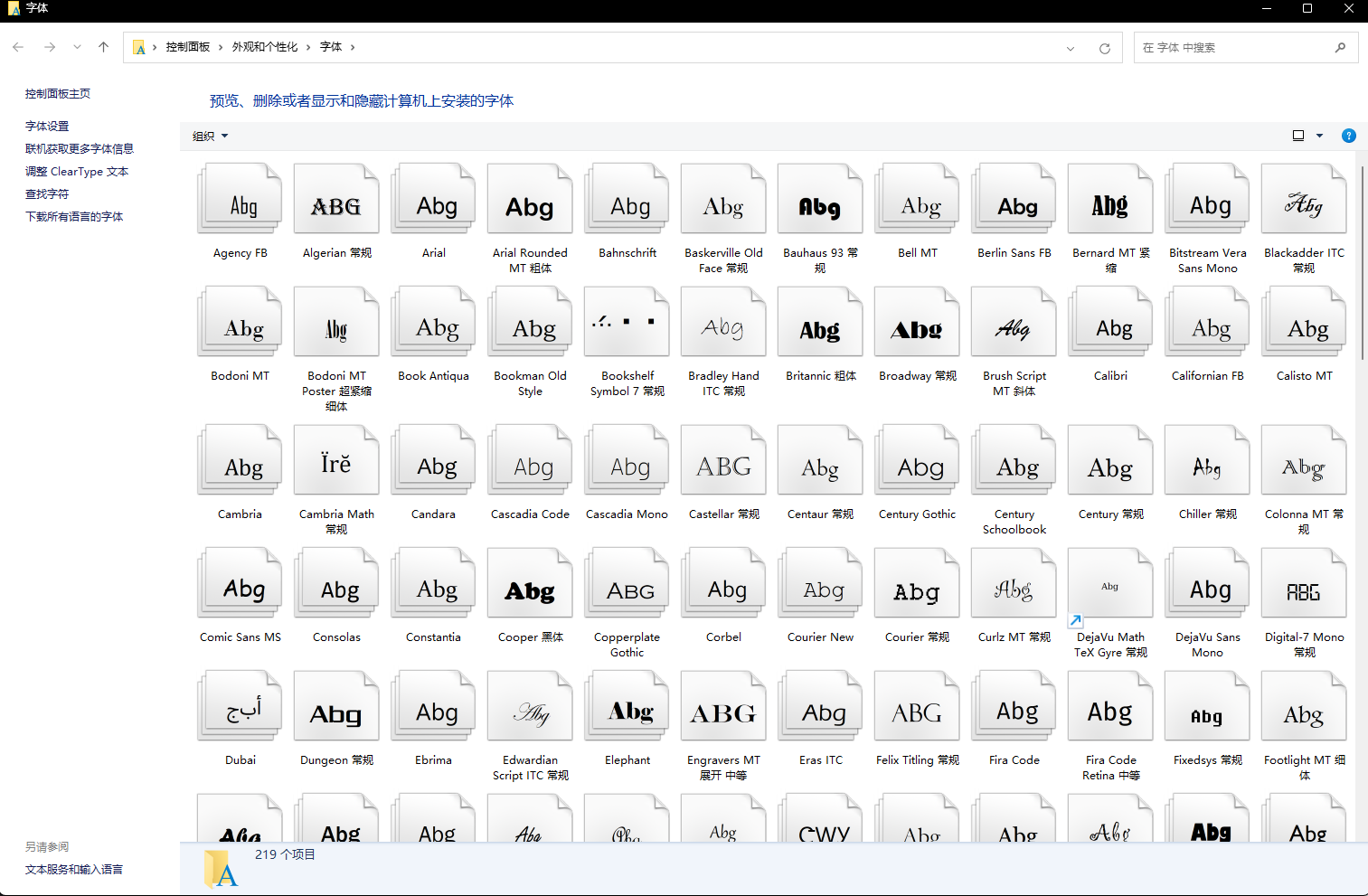Select the Felix Titling font icon
The height and width of the screenshot is (896, 1368).
click(917, 706)
